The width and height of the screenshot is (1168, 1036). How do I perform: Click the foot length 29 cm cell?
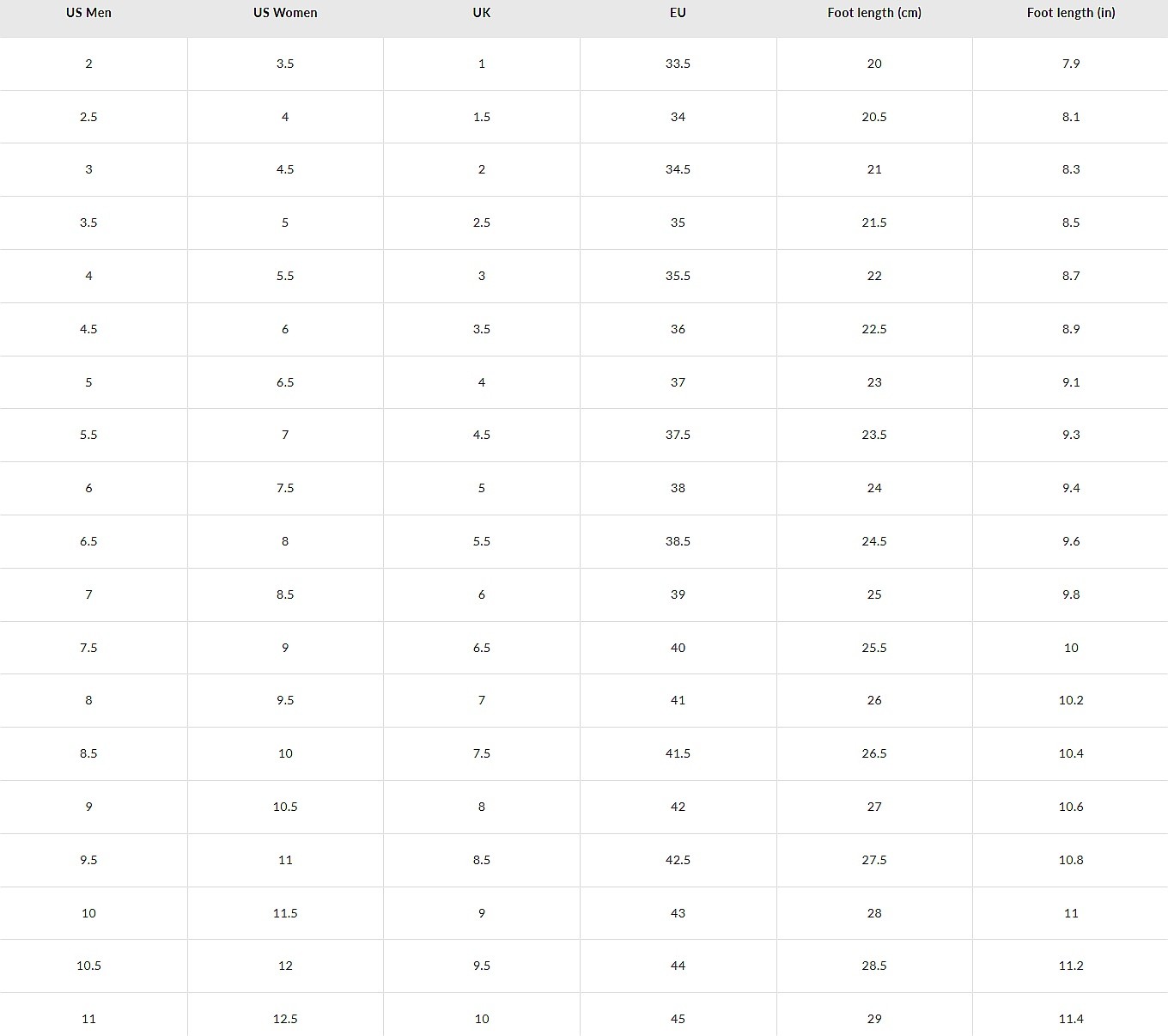[x=874, y=1019]
